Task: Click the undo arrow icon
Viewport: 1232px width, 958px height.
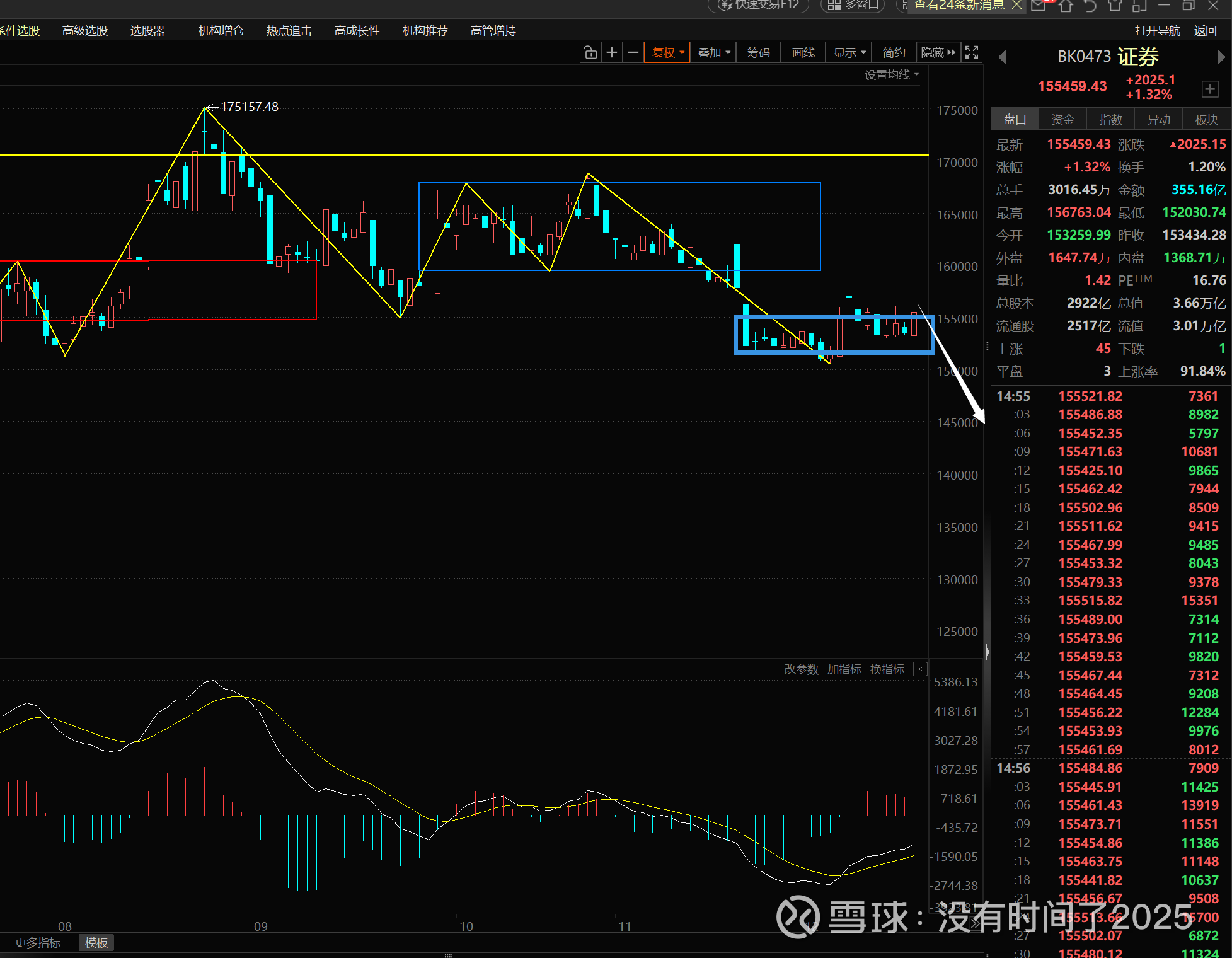Action: (1090, 6)
